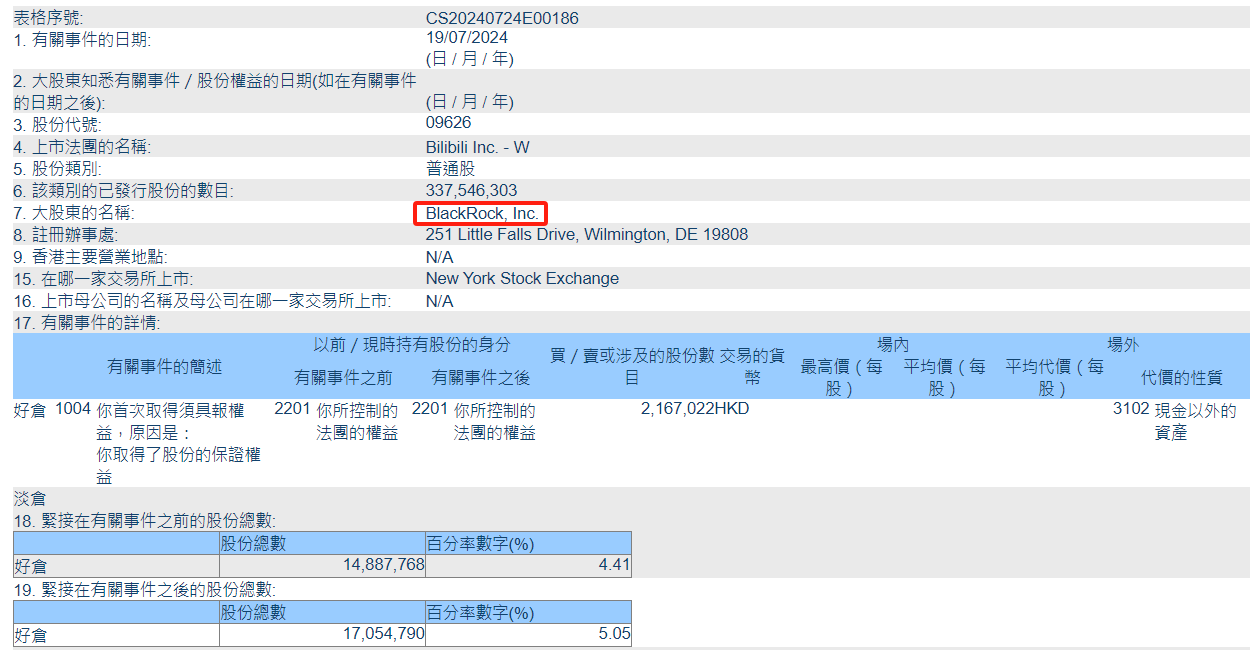Select the after-event shares total 17,054,790

(x=384, y=634)
